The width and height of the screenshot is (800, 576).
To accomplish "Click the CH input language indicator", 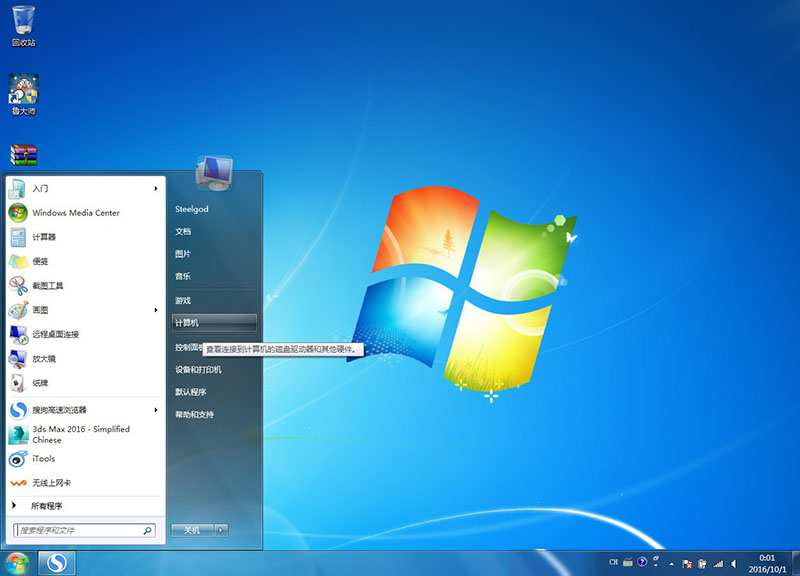I will [x=614, y=563].
